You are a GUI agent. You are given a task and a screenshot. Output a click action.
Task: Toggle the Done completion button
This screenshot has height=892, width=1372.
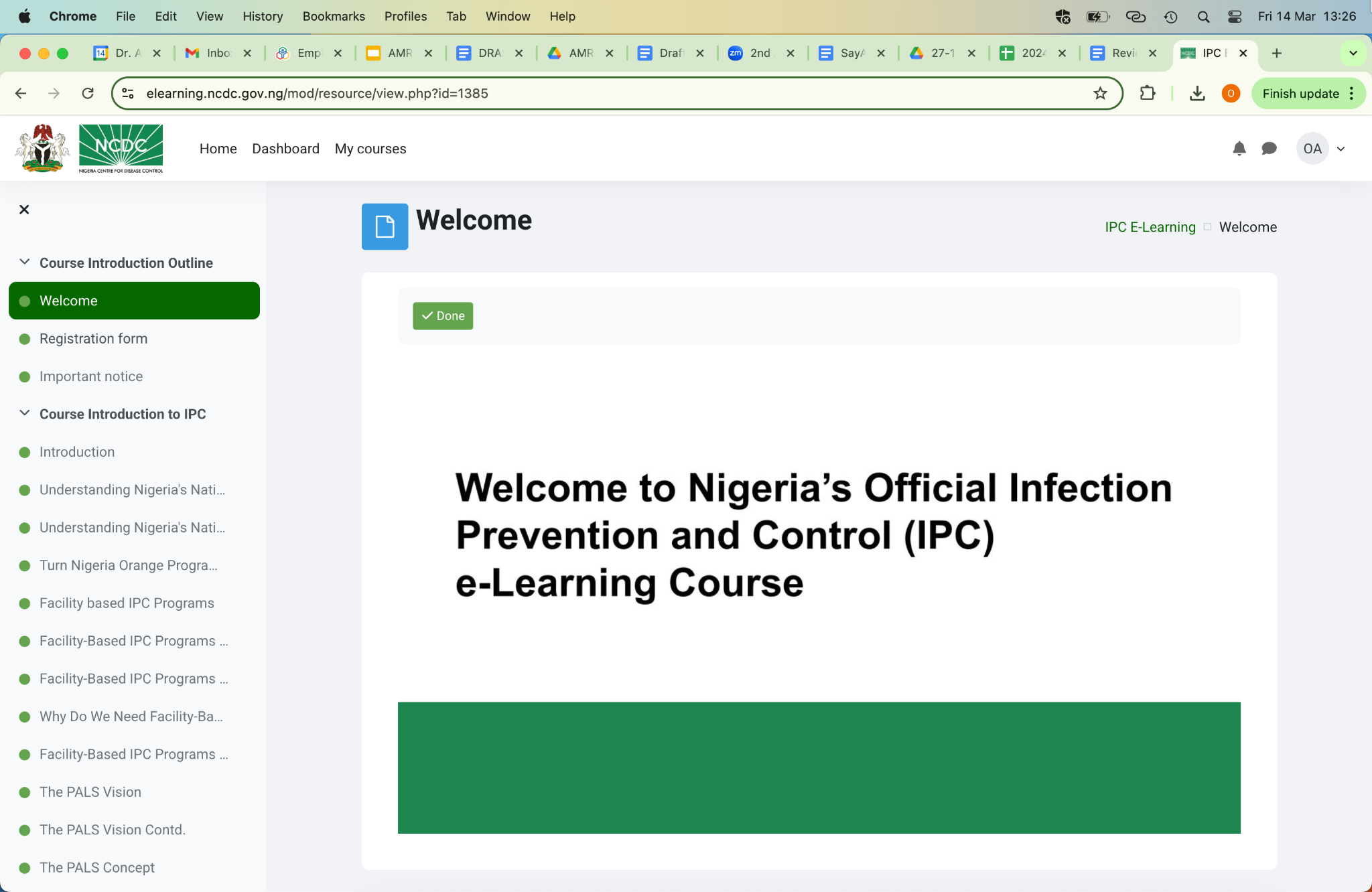(x=443, y=316)
